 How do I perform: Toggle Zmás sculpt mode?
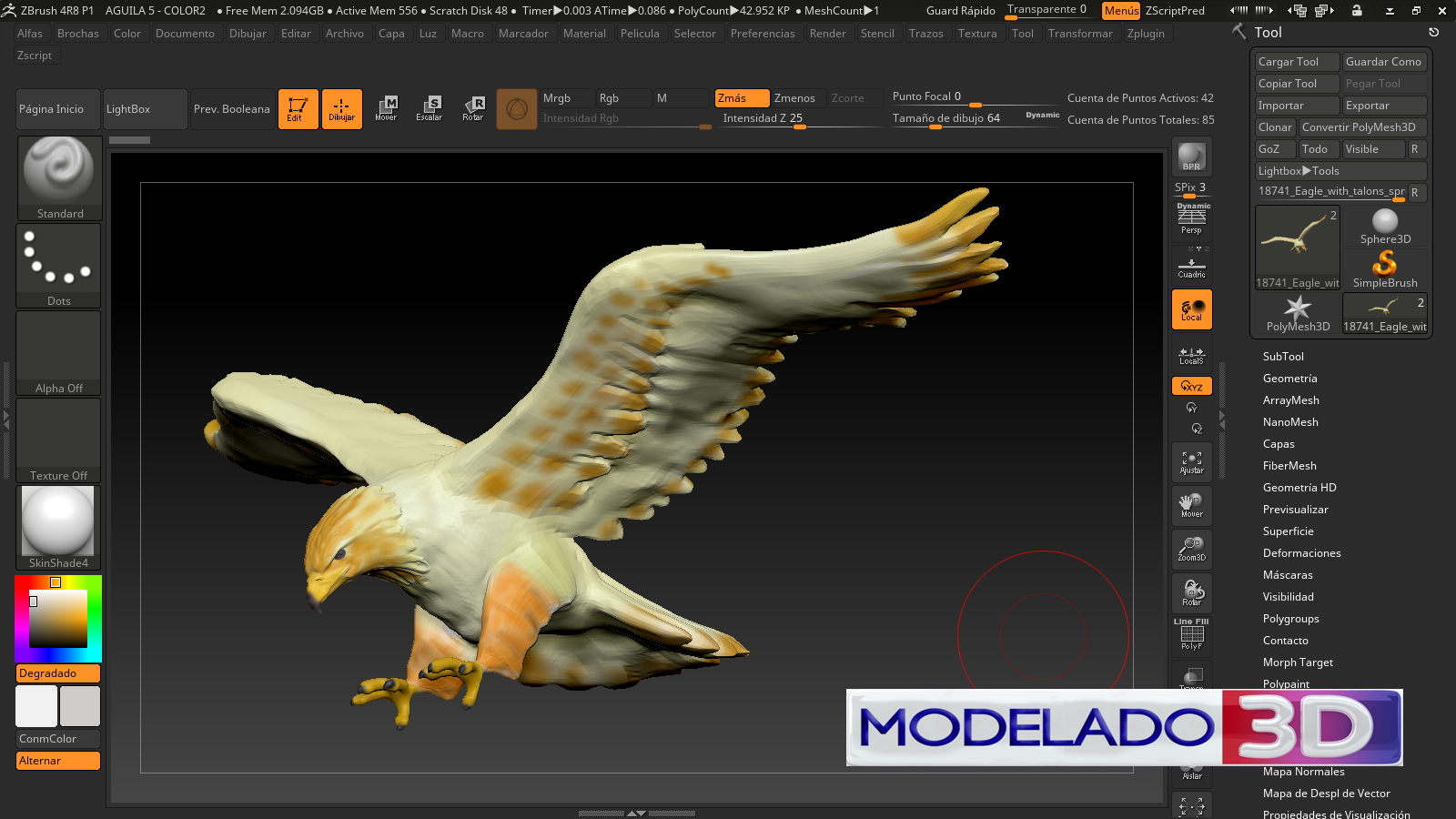click(742, 98)
